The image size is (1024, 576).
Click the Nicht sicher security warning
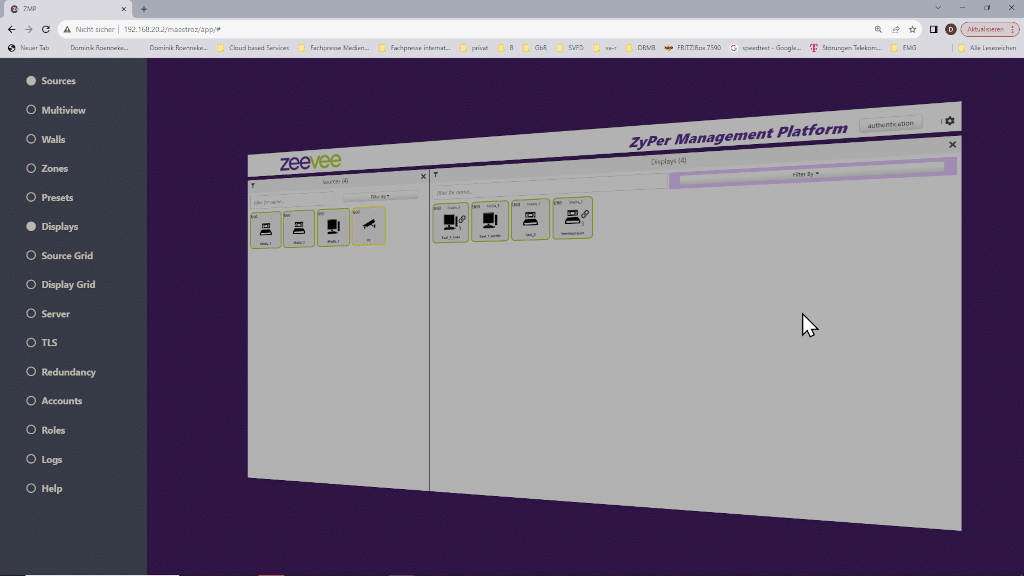[89, 29]
